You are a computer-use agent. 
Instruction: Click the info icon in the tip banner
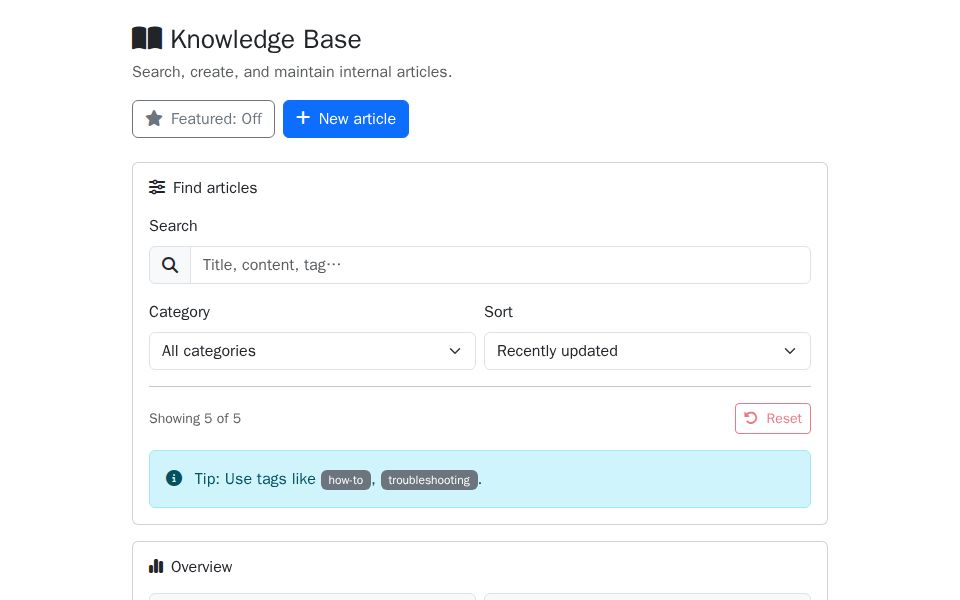pos(173,478)
